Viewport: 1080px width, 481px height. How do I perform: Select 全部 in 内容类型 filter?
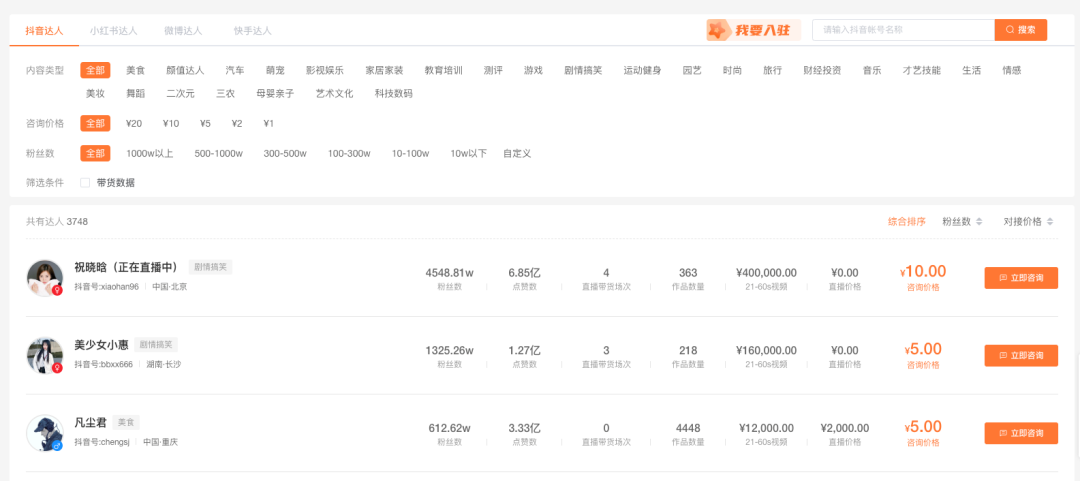(x=95, y=70)
